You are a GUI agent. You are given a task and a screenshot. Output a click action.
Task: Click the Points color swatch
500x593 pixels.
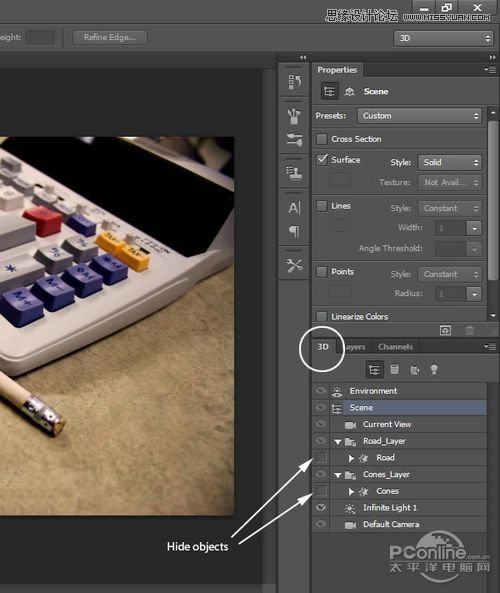pyautogui.click(x=339, y=292)
